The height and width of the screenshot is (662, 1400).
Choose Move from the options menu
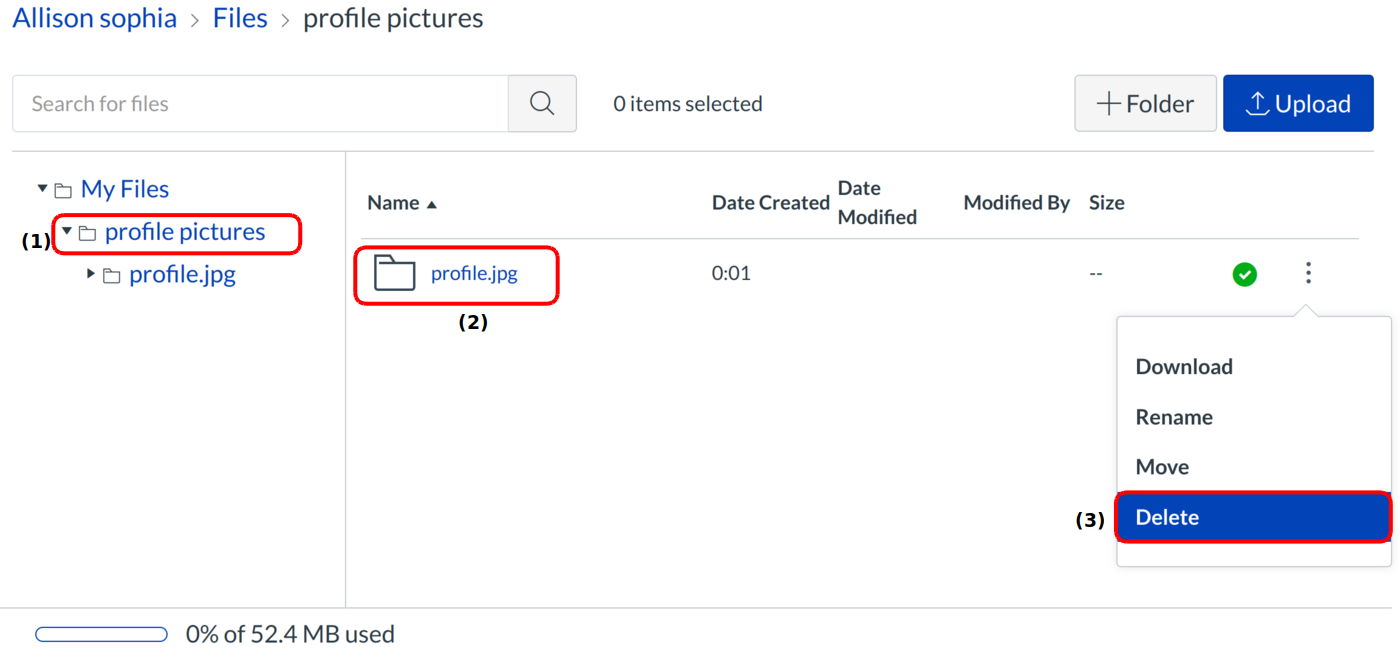[1162, 467]
